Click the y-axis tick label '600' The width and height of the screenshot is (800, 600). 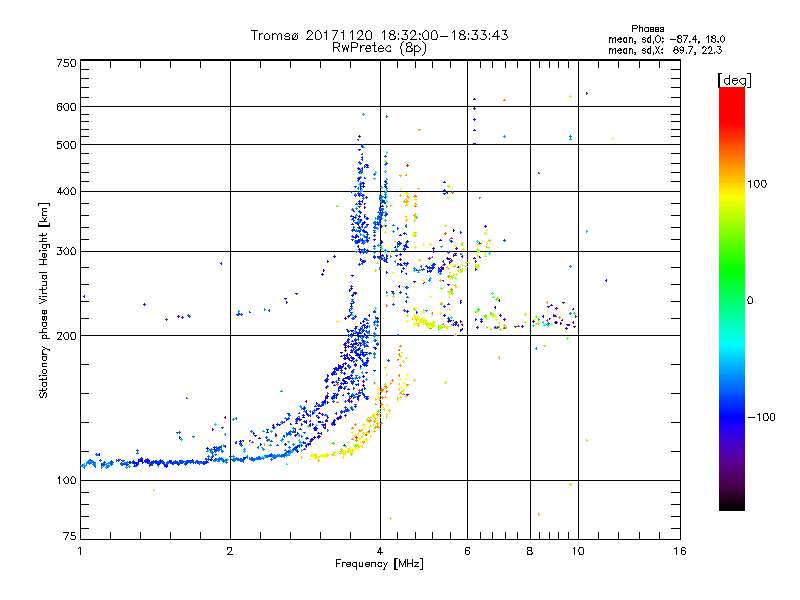(x=67, y=107)
